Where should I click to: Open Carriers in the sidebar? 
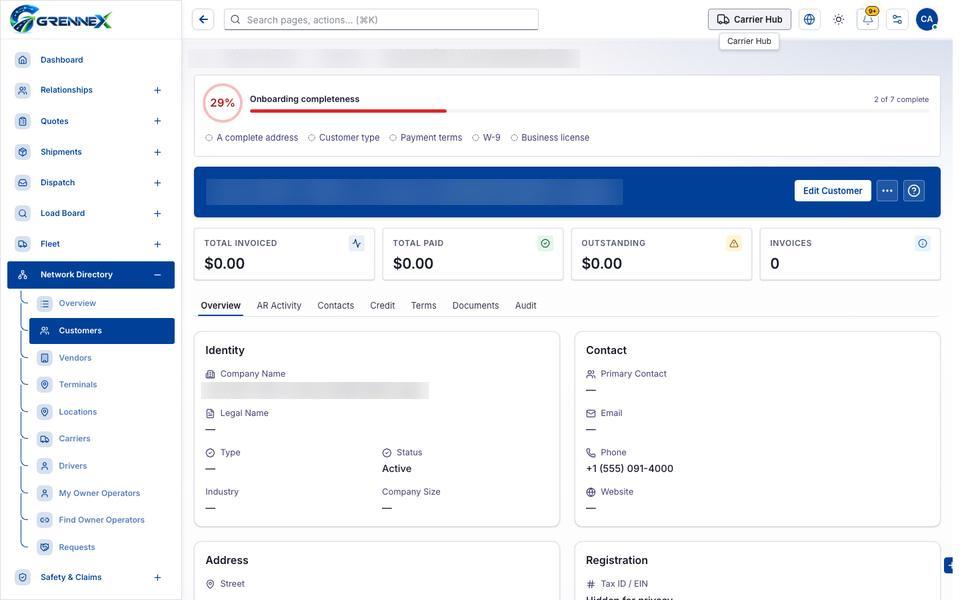point(102,439)
